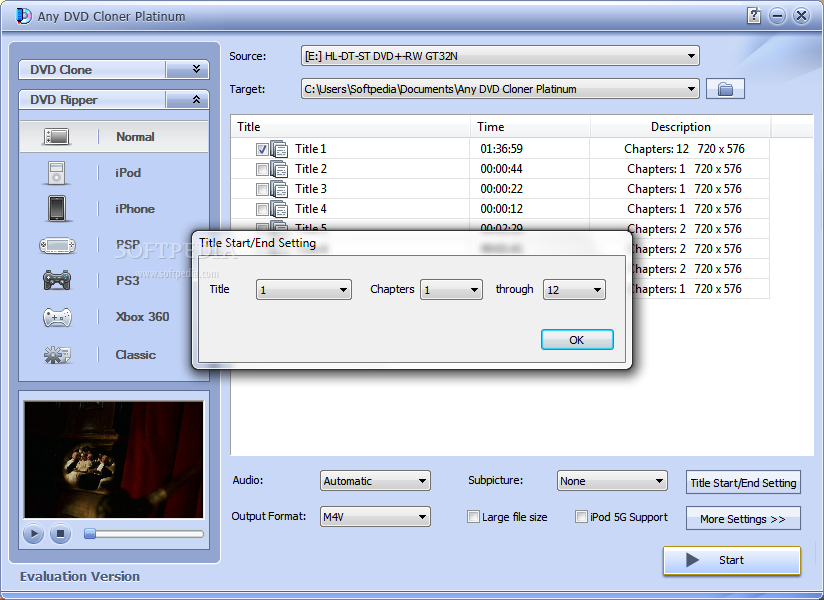Screen dimensions: 824x600
Task: Open the Audio dropdown
Action: pyautogui.click(x=375, y=481)
